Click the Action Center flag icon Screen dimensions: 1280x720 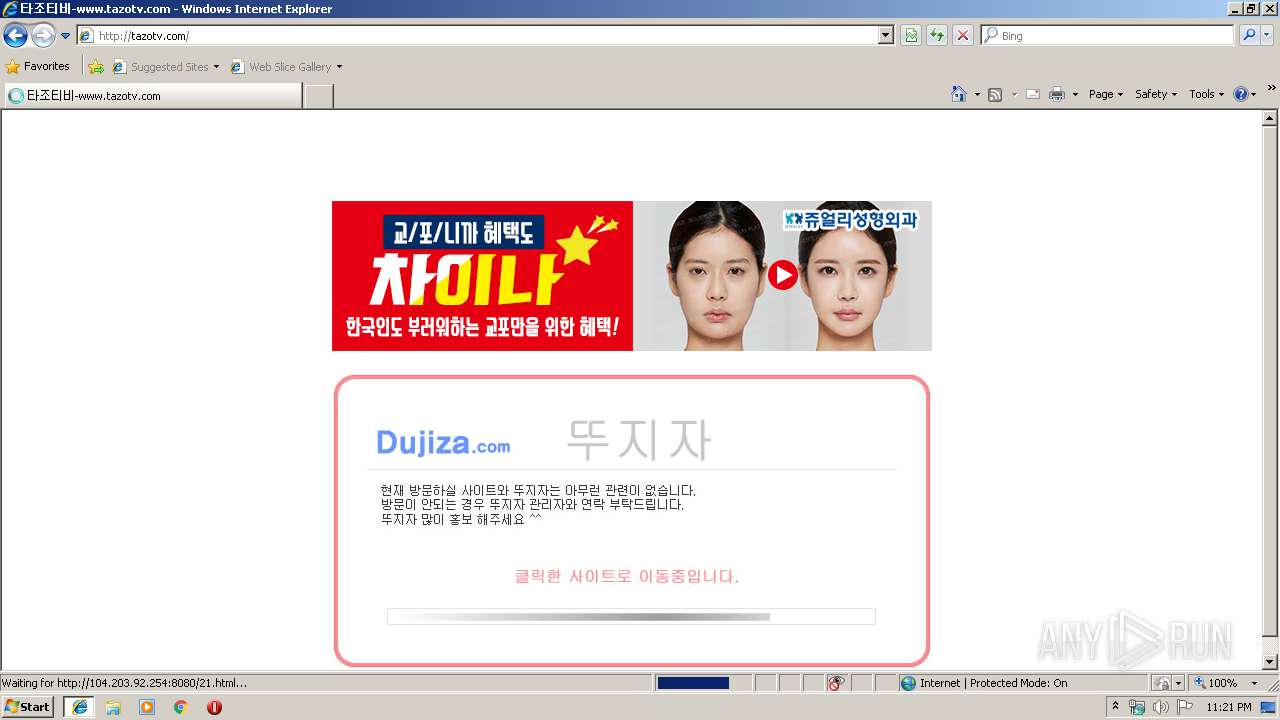[1185, 707]
